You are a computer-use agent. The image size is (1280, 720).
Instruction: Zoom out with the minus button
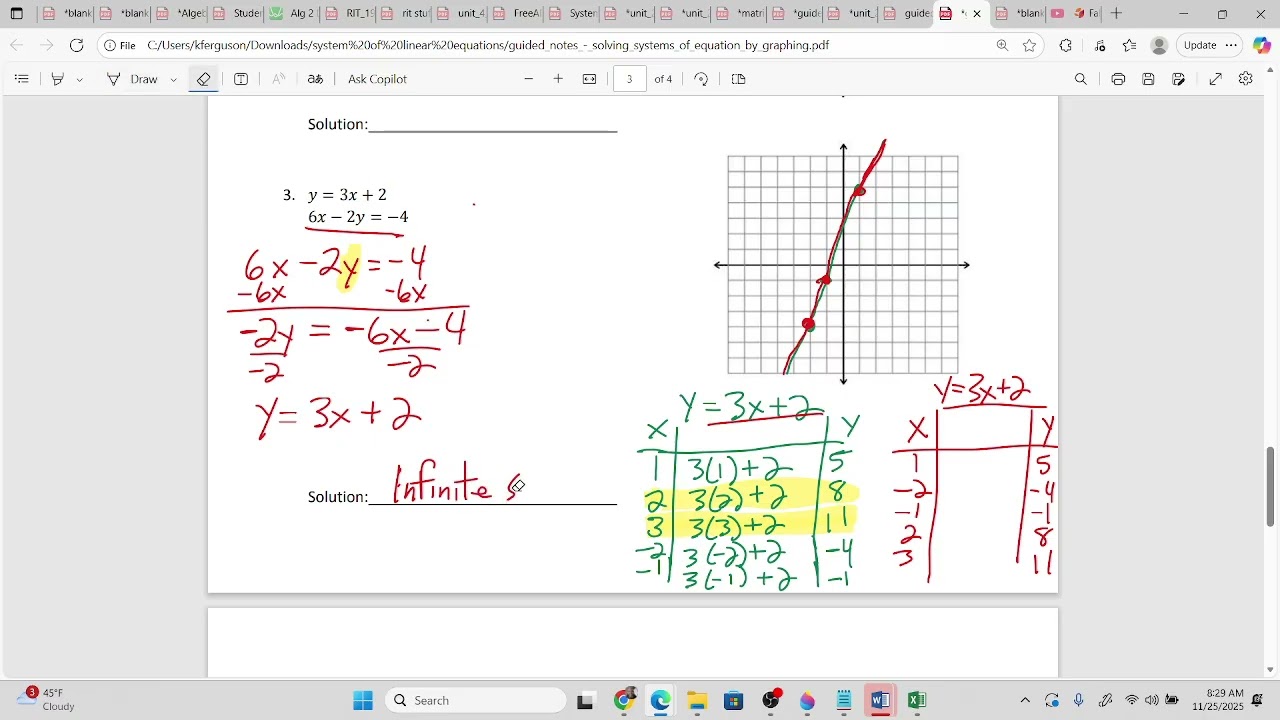[x=529, y=79]
